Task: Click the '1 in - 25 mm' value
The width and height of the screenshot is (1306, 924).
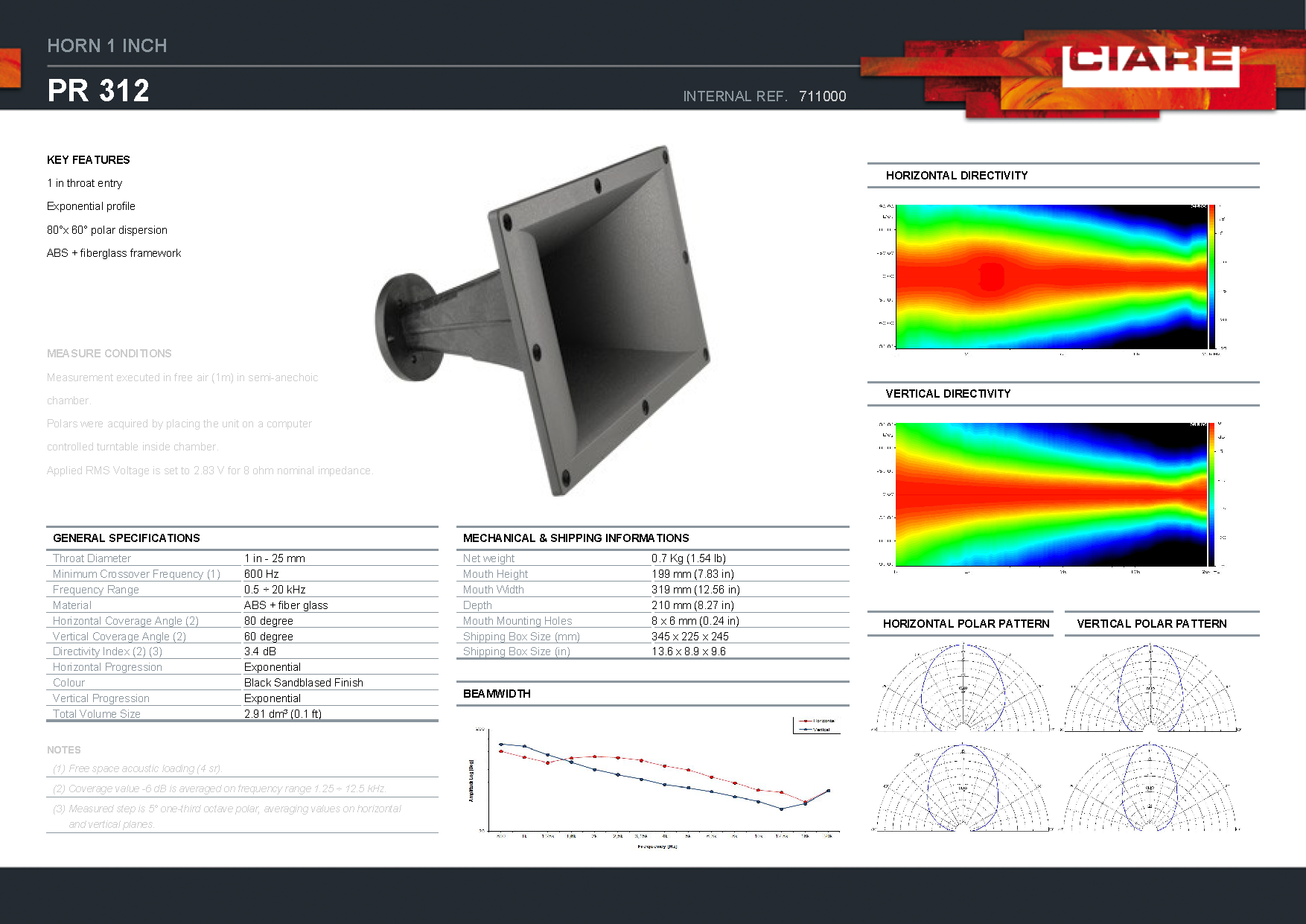Action: pyautogui.click(x=275, y=558)
